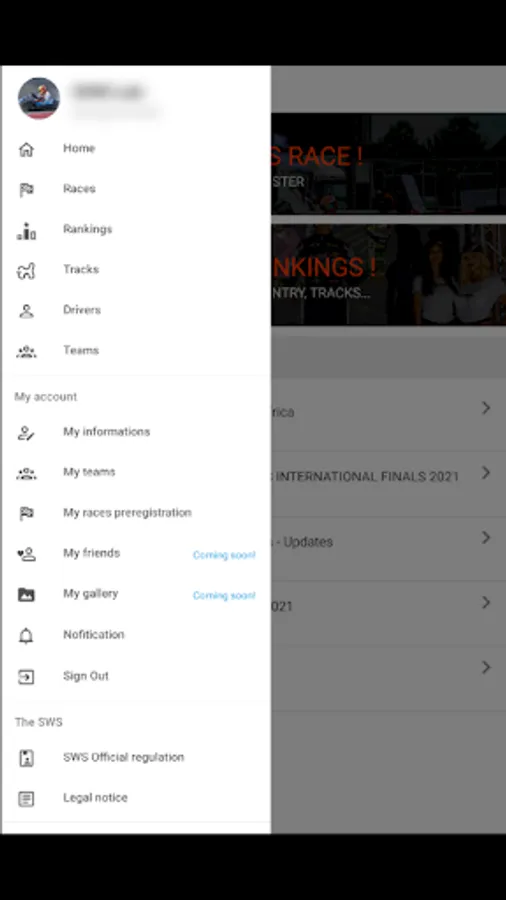This screenshot has width=506, height=900.
Task: Expand the Updates news item chevron
Action: 486,538
